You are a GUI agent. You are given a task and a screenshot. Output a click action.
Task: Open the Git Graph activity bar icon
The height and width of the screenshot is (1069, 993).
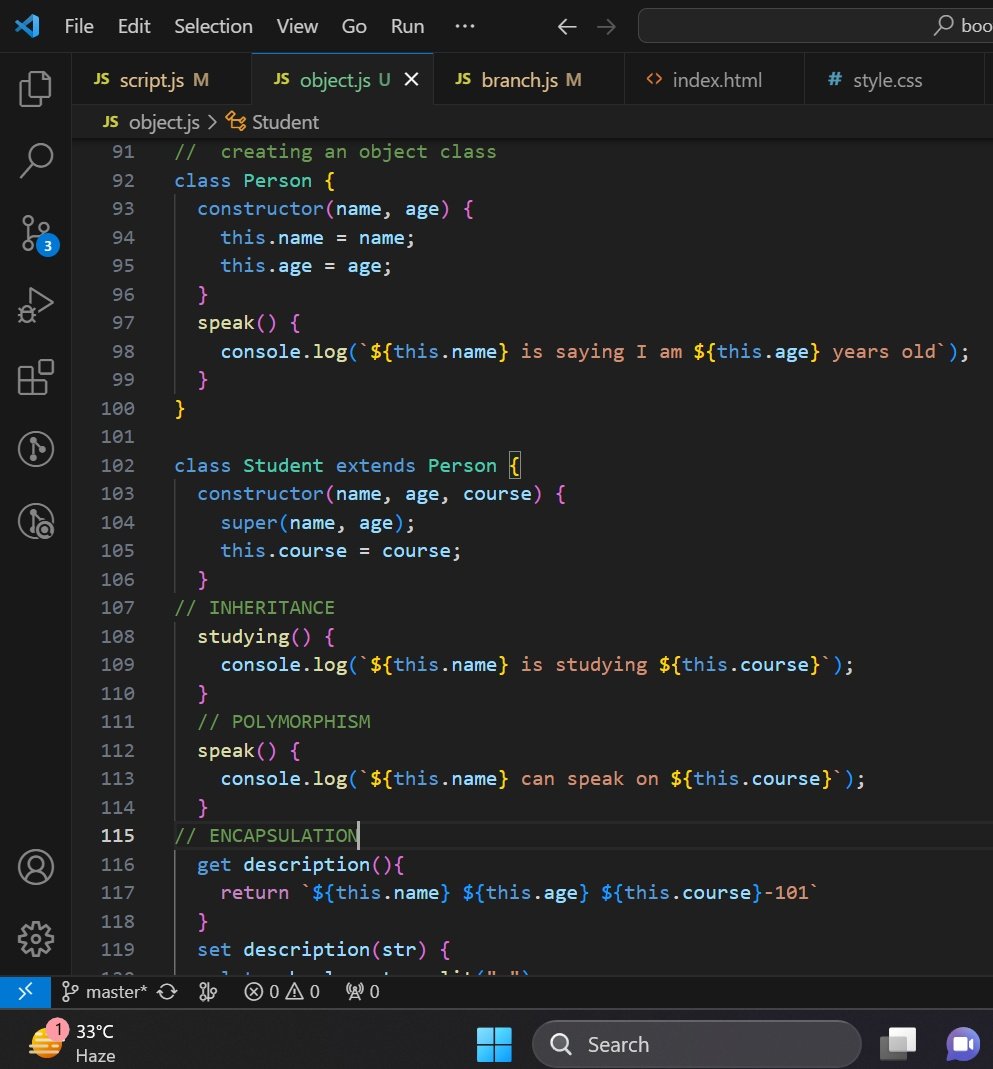35,449
